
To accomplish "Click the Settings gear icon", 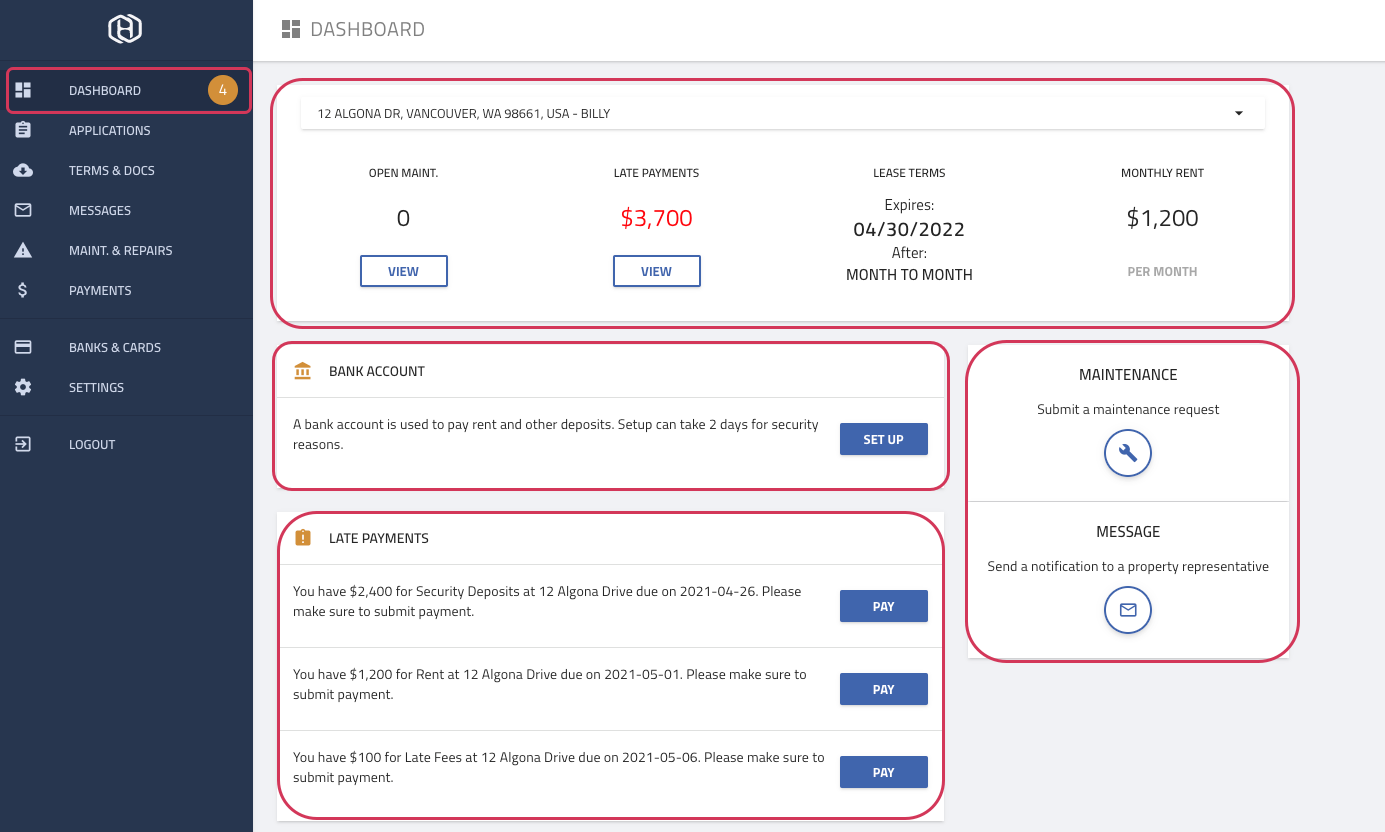I will 23,387.
